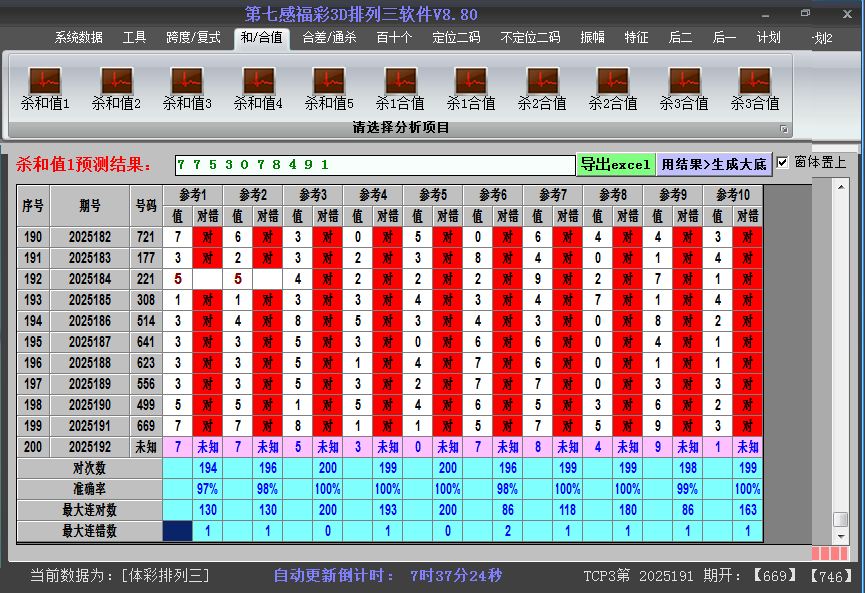Viewport: 865px width, 593px height.
Task: Click the 请选择分析项目 panel caption
Action: point(401,128)
